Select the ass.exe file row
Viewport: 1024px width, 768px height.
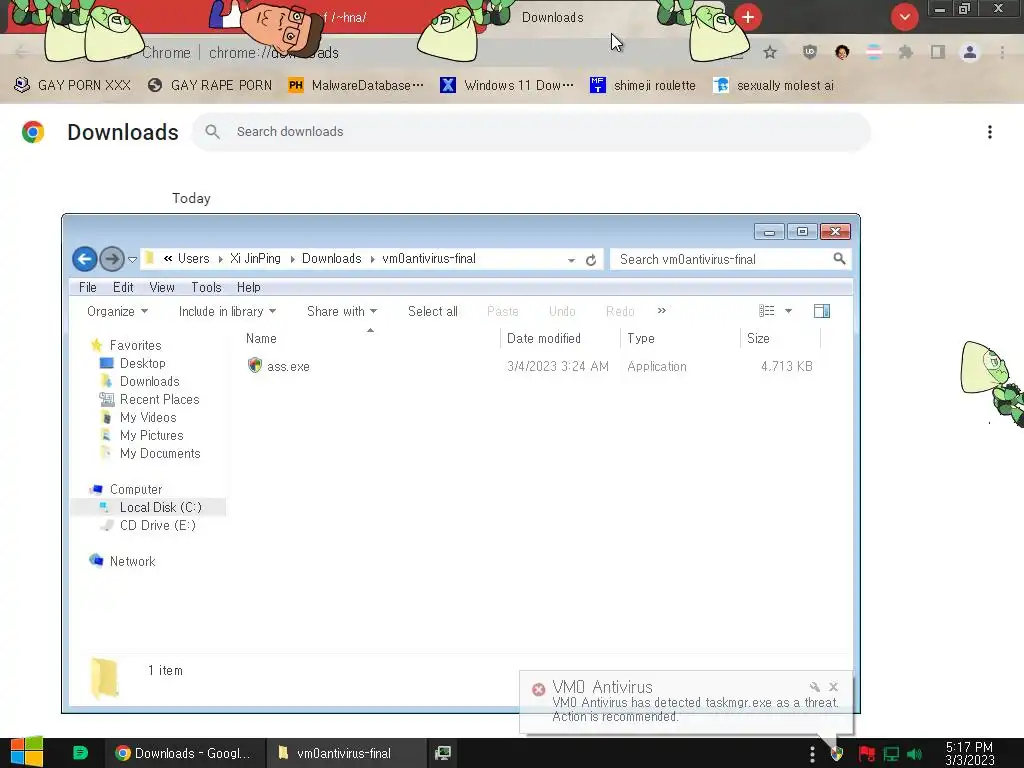(530, 366)
